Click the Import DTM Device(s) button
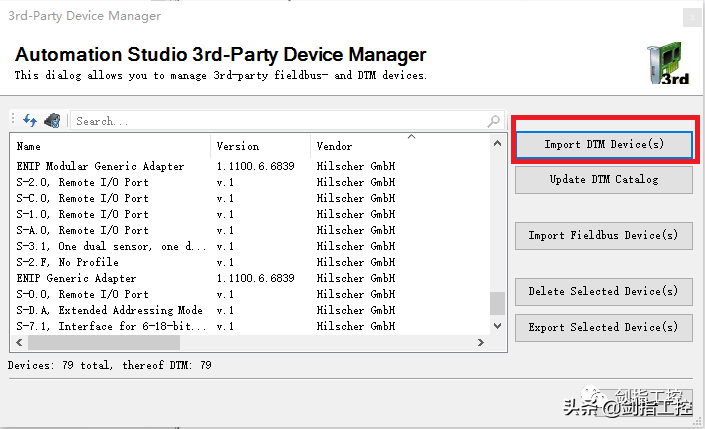The image size is (705, 429). (x=603, y=145)
